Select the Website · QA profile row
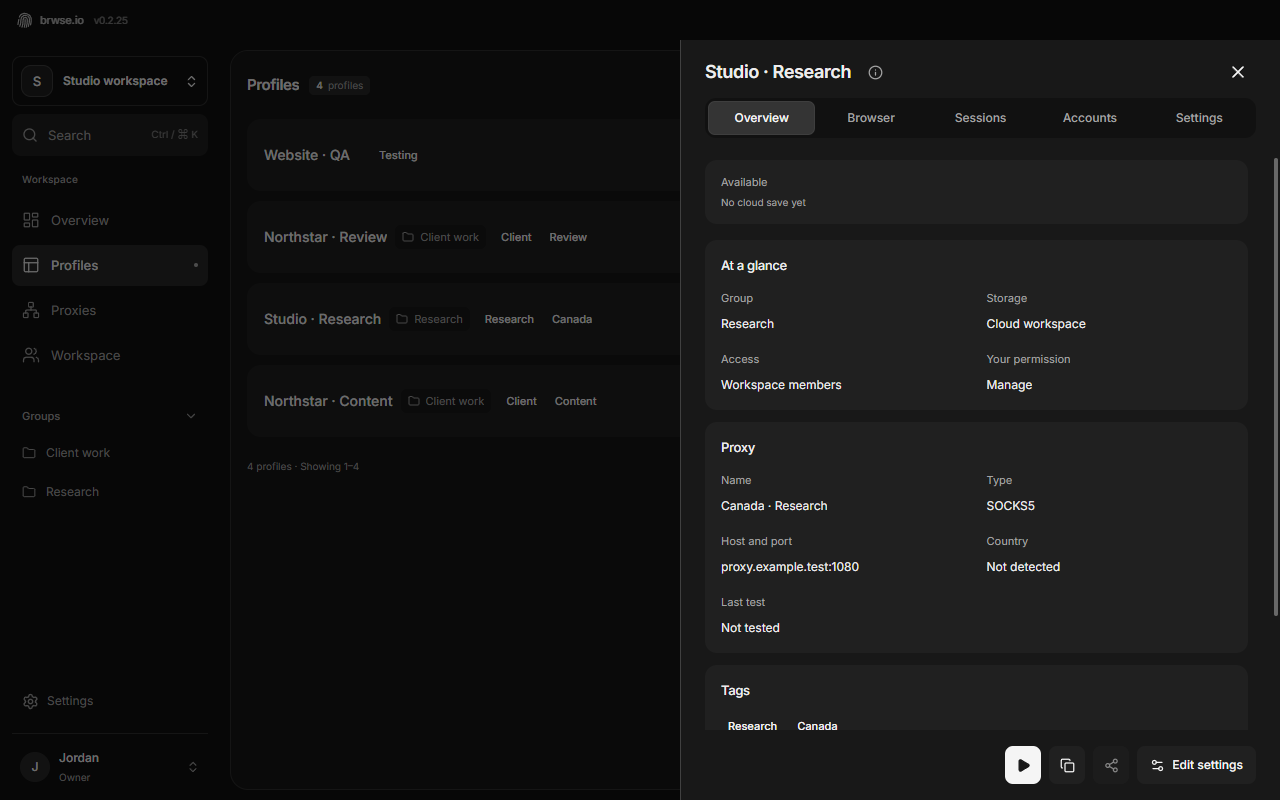 [x=463, y=155]
